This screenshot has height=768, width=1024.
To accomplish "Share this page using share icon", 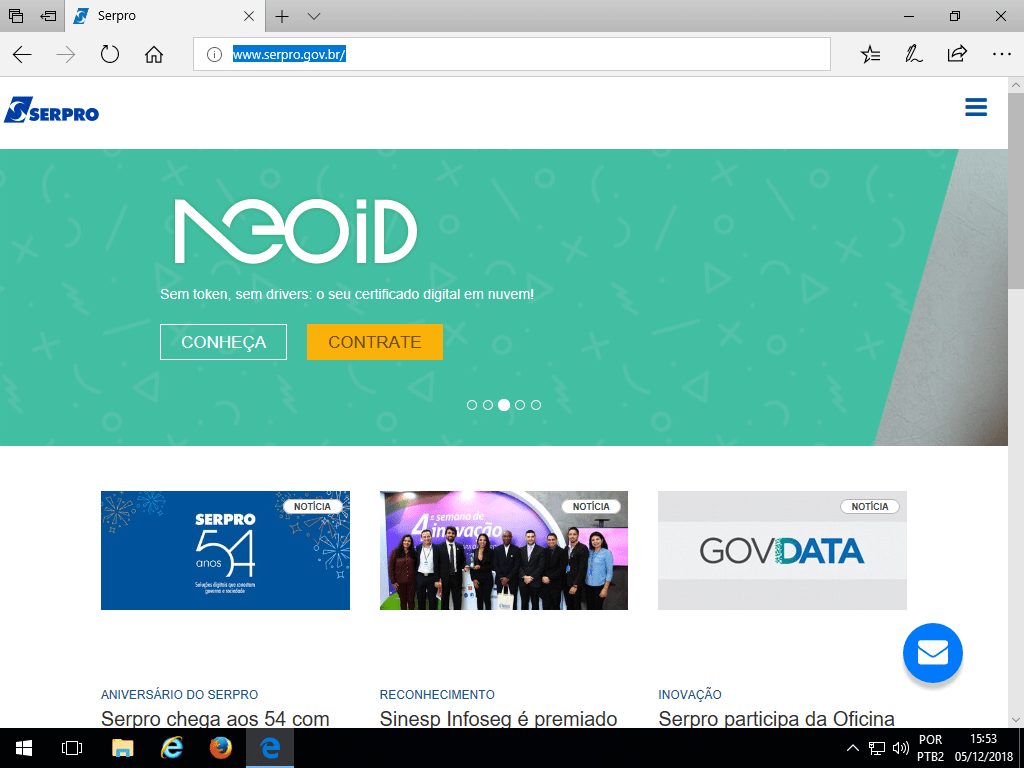I will coord(957,55).
